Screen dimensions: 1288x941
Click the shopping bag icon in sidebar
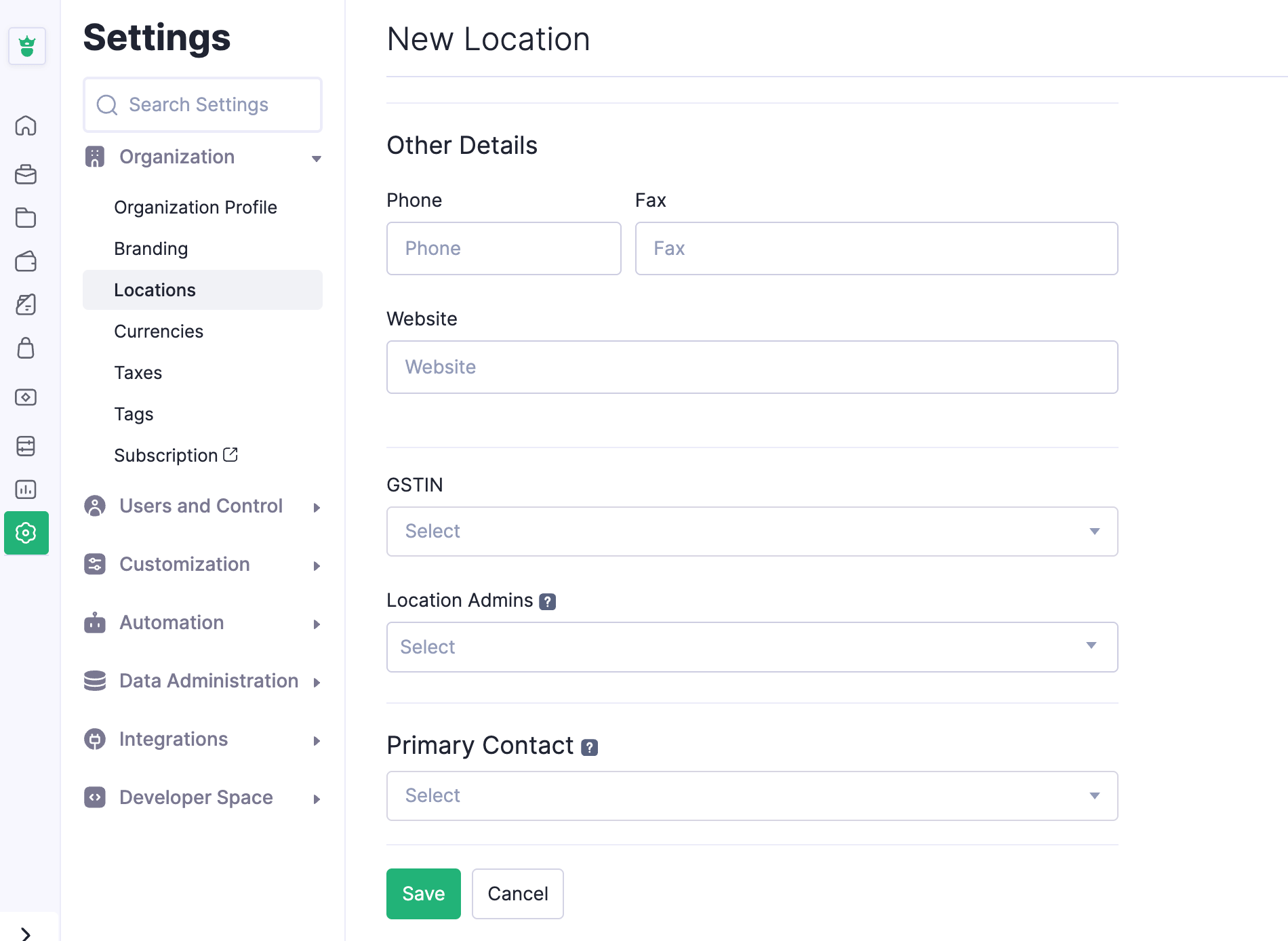pyautogui.click(x=26, y=348)
